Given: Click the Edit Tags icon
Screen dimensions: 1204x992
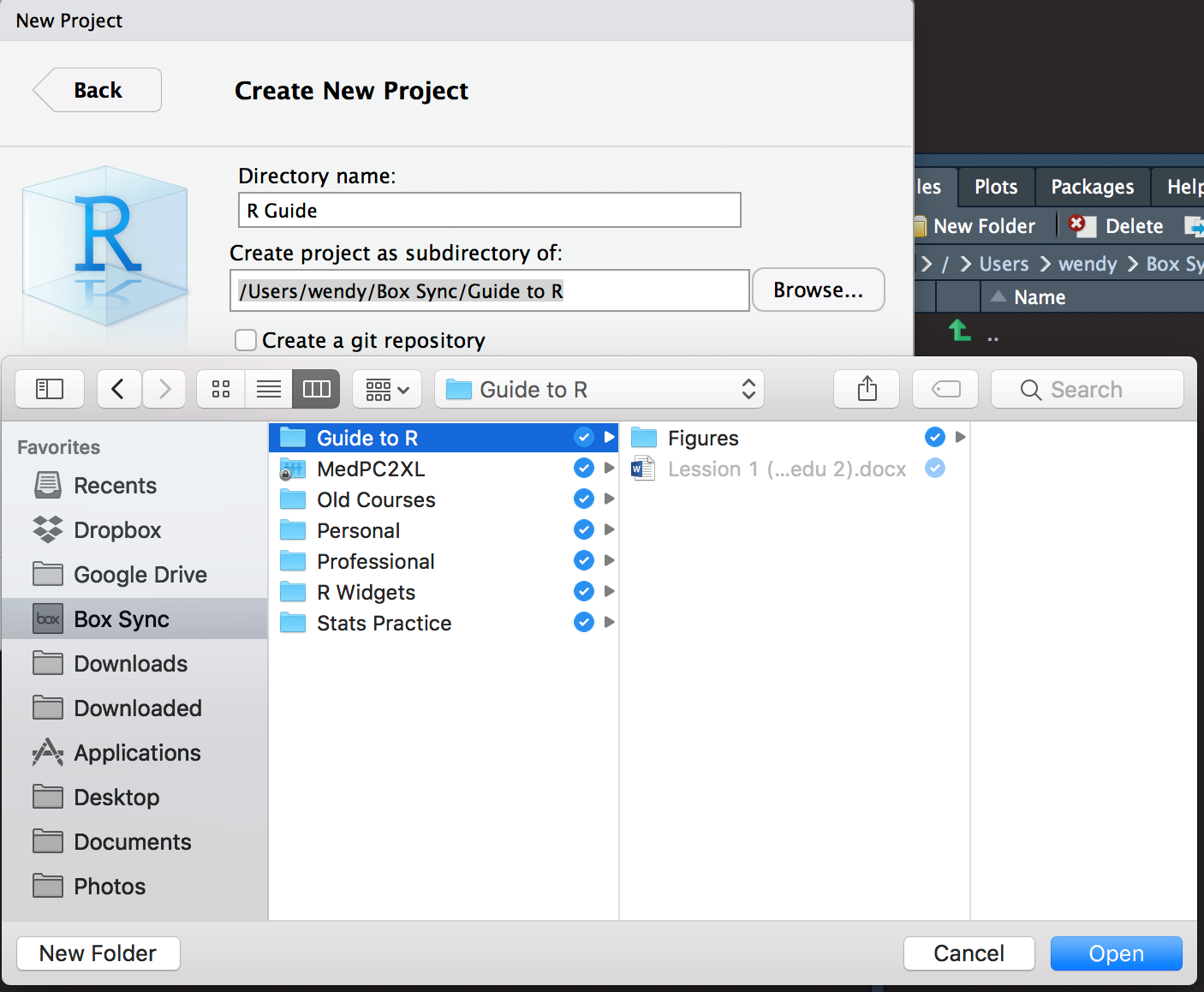Looking at the screenshot, I should tap(945, 390).
